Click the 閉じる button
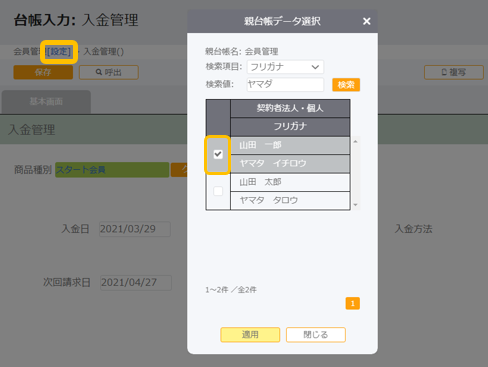The height and width of the screenshot is (367, 488). pyautogui.click(x=316, y=335)
